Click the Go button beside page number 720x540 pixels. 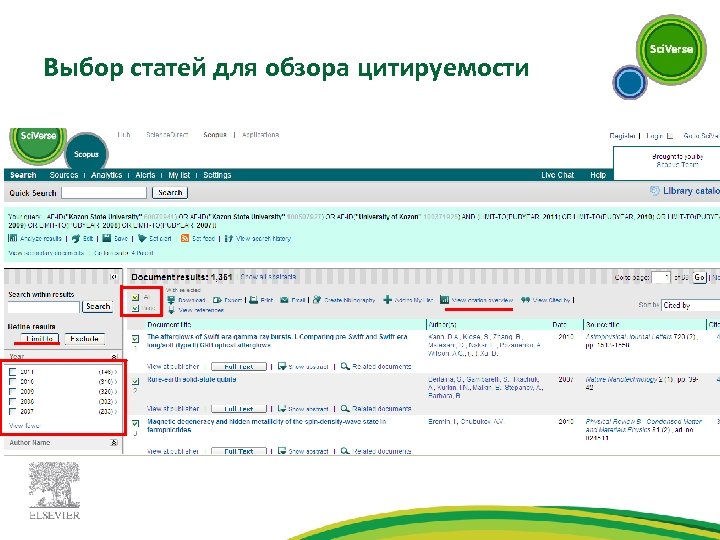(x=699, y=277)
